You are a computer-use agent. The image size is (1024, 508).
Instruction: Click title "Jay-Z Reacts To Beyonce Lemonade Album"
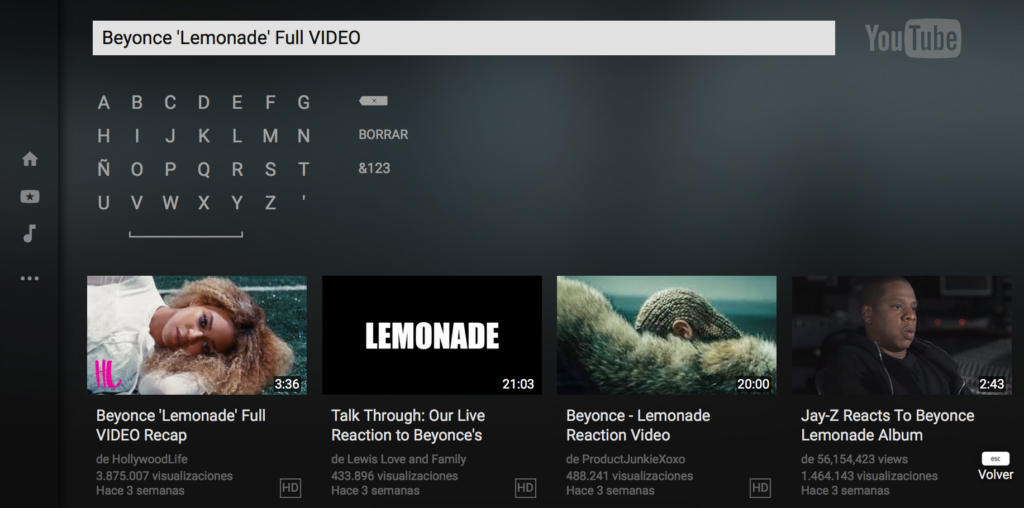pyautogui.click(x=888, y=425)
